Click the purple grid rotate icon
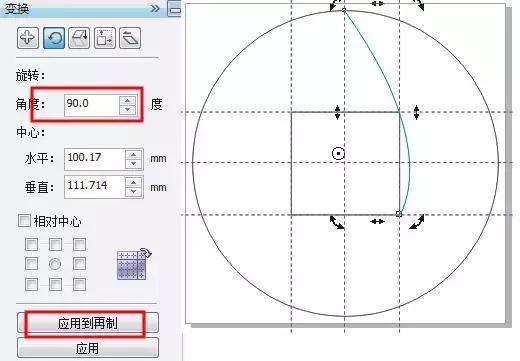Screen dimensions: 520x361 click(x=133, y=264)
